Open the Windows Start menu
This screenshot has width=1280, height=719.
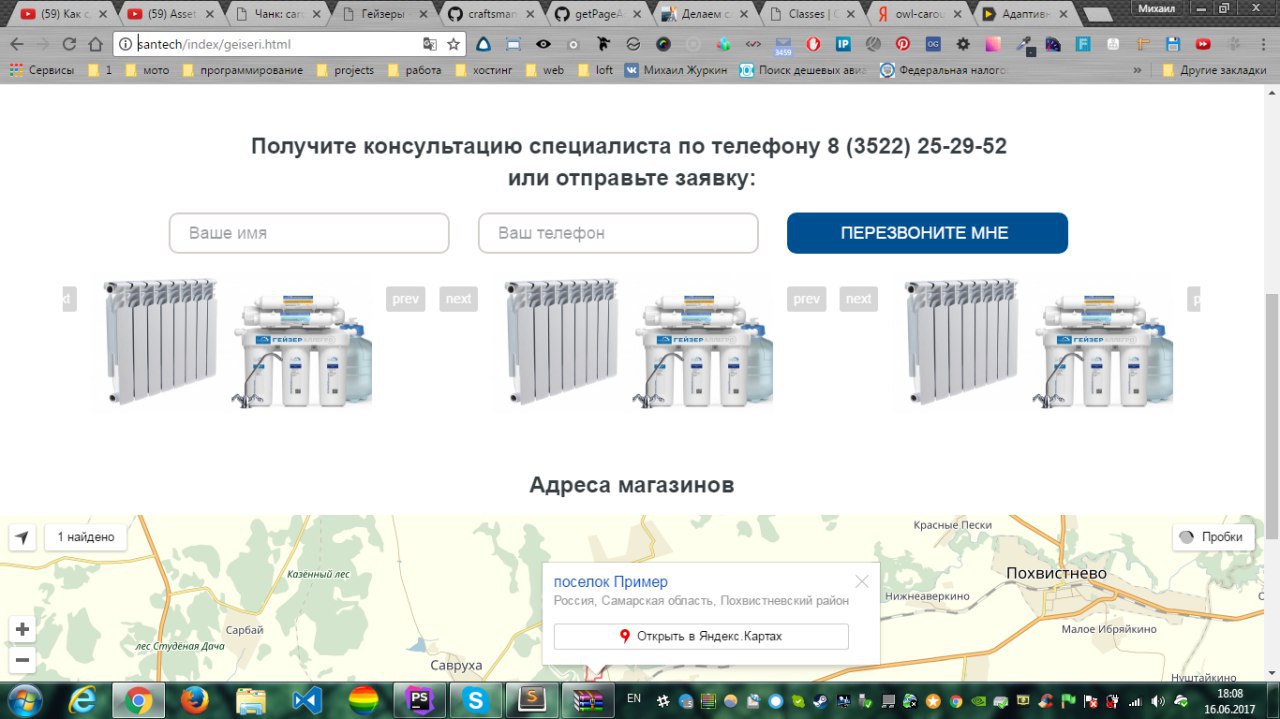(x=23, y=698)
